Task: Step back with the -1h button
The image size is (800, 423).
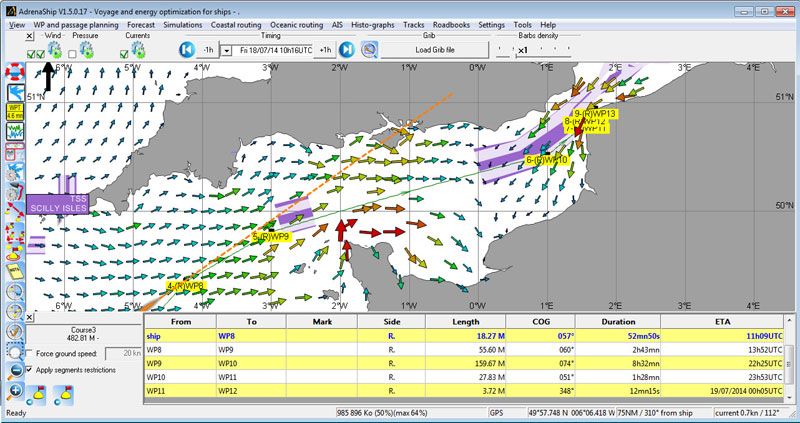Action: pyautogui.click(x=208, y=50)
